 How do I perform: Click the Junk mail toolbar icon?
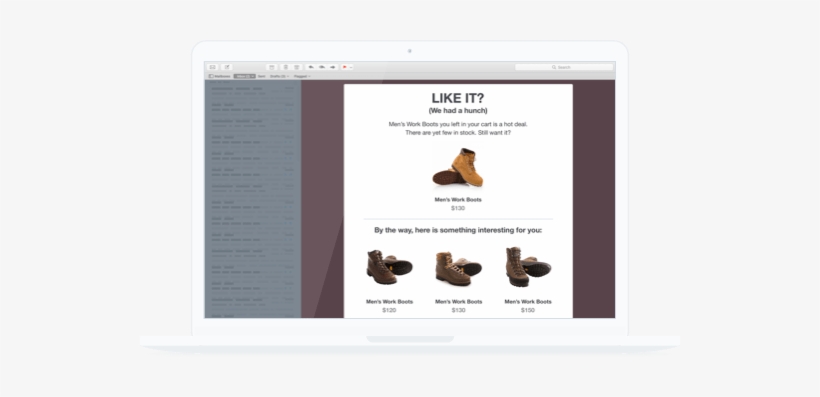click(x=297, y=67)
